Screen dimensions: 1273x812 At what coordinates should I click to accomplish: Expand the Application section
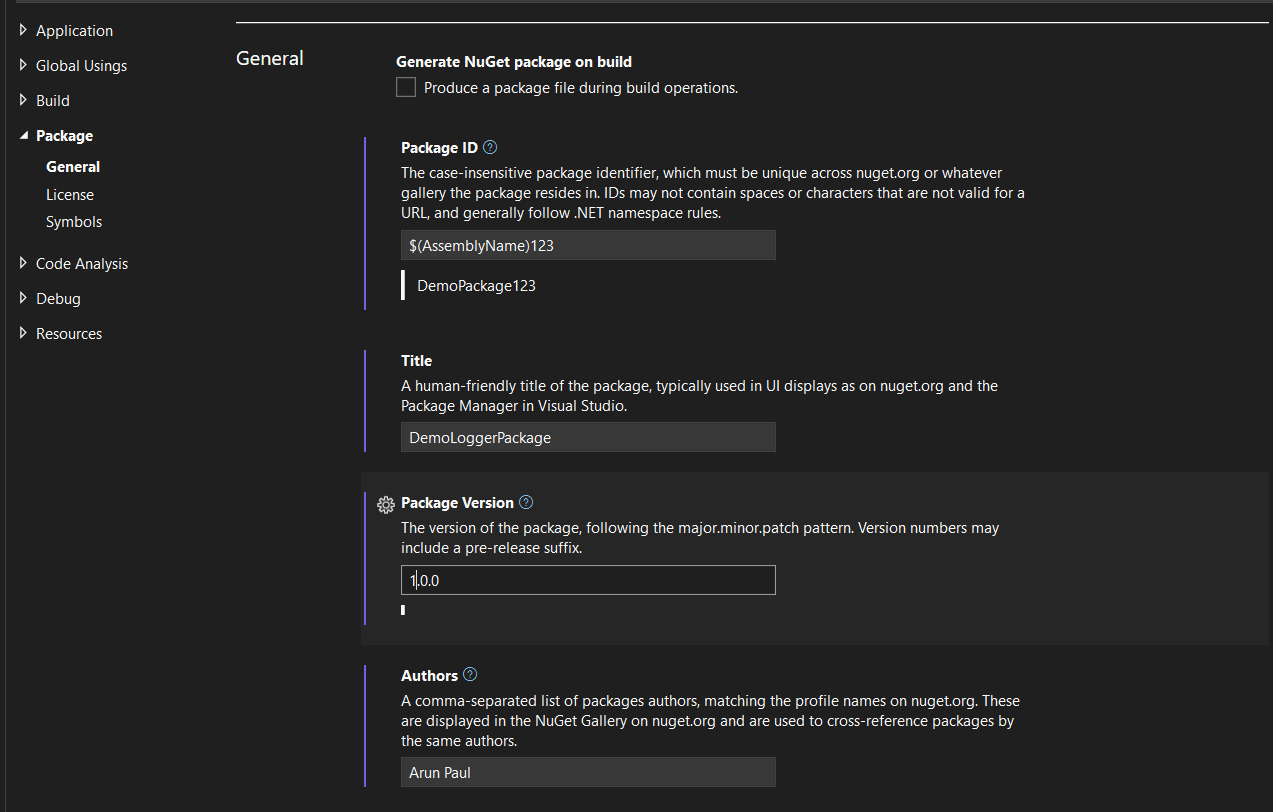coord(24,31)
